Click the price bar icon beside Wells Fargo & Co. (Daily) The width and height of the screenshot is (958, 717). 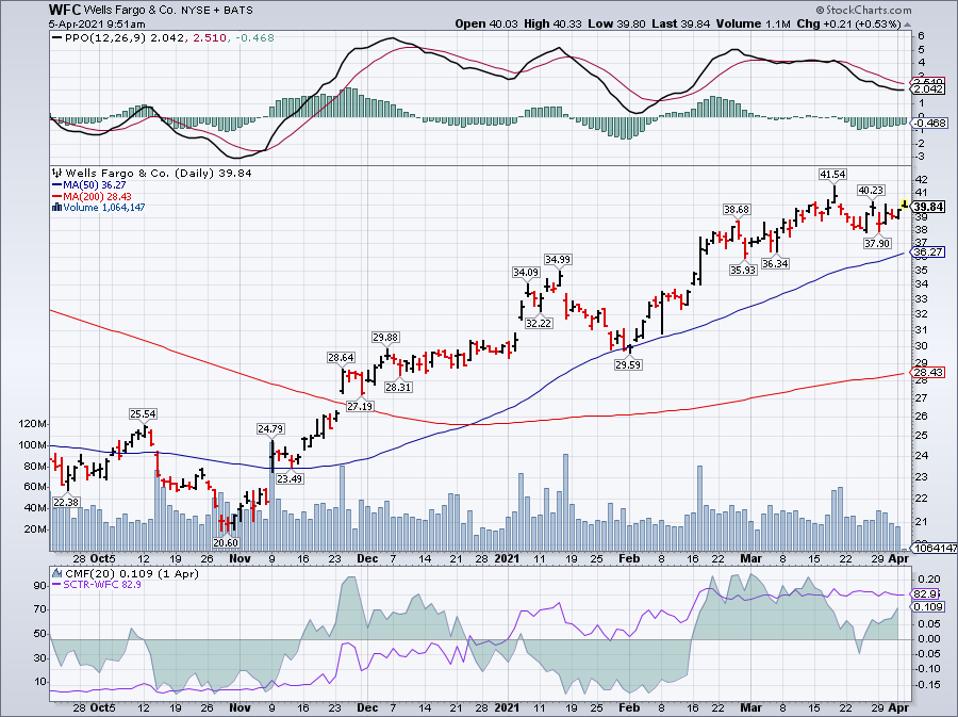click(x=57, y=173)
